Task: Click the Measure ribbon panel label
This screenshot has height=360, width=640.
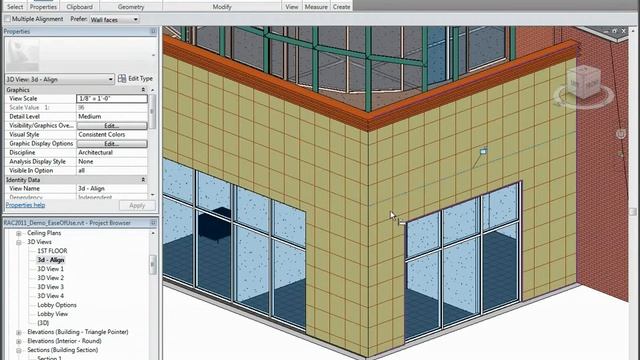Action: click(x=316, y=7)
